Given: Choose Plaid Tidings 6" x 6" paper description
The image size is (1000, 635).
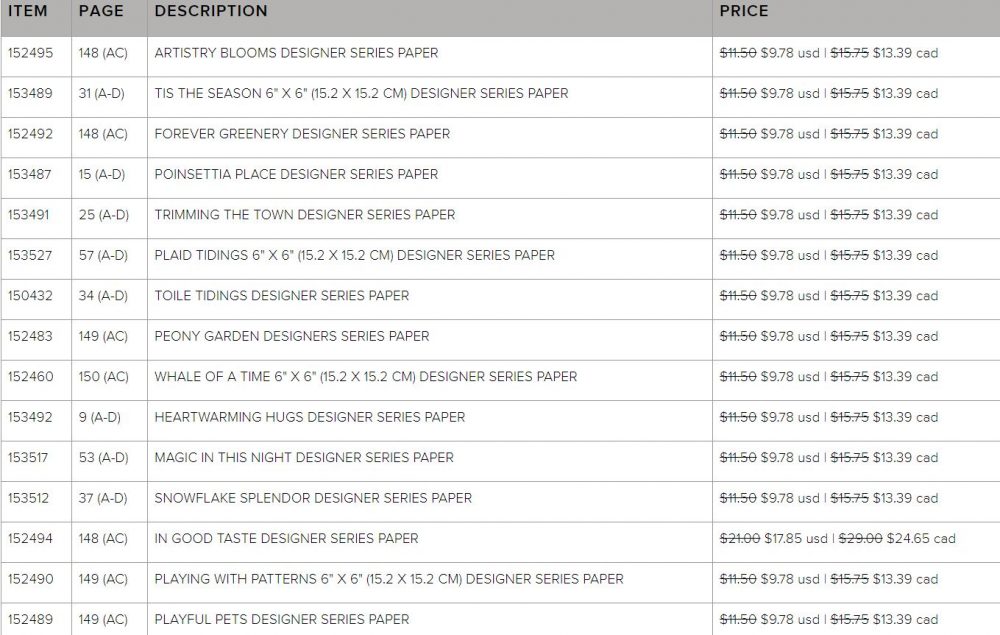Looking at the screenshot, I should tap(354, 255).
